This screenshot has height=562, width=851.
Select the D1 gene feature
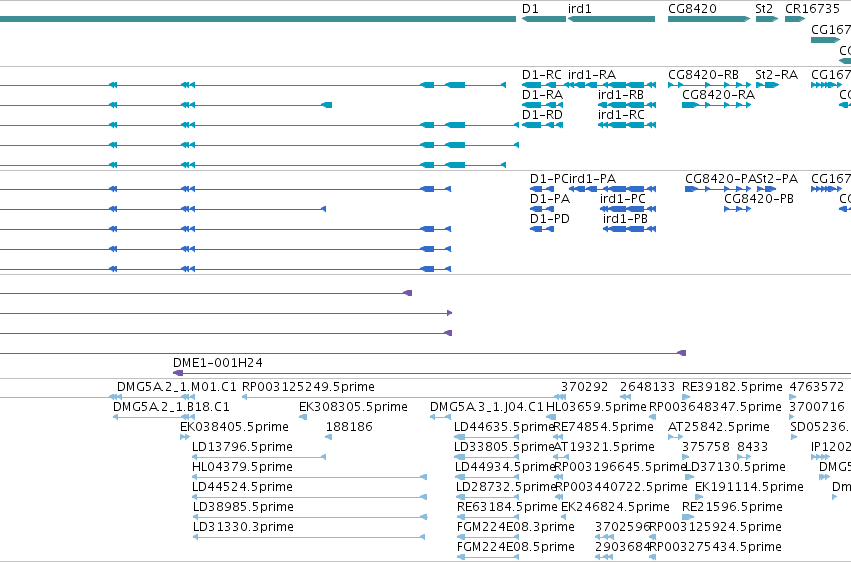544,19
